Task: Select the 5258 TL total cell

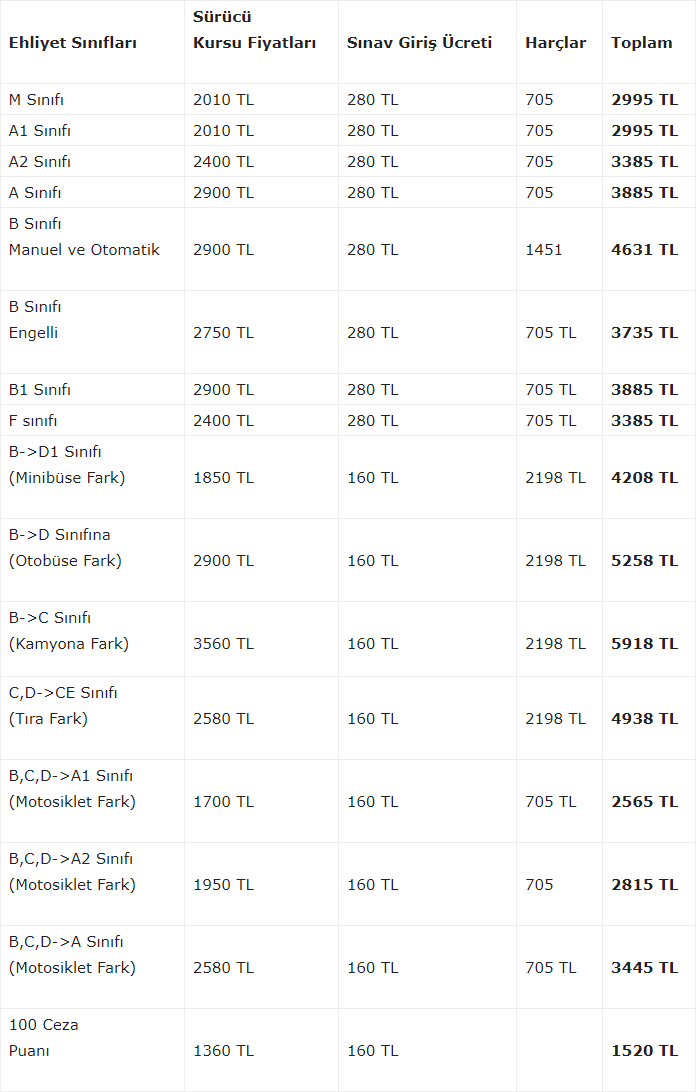Action: click(x=644, y=561)
